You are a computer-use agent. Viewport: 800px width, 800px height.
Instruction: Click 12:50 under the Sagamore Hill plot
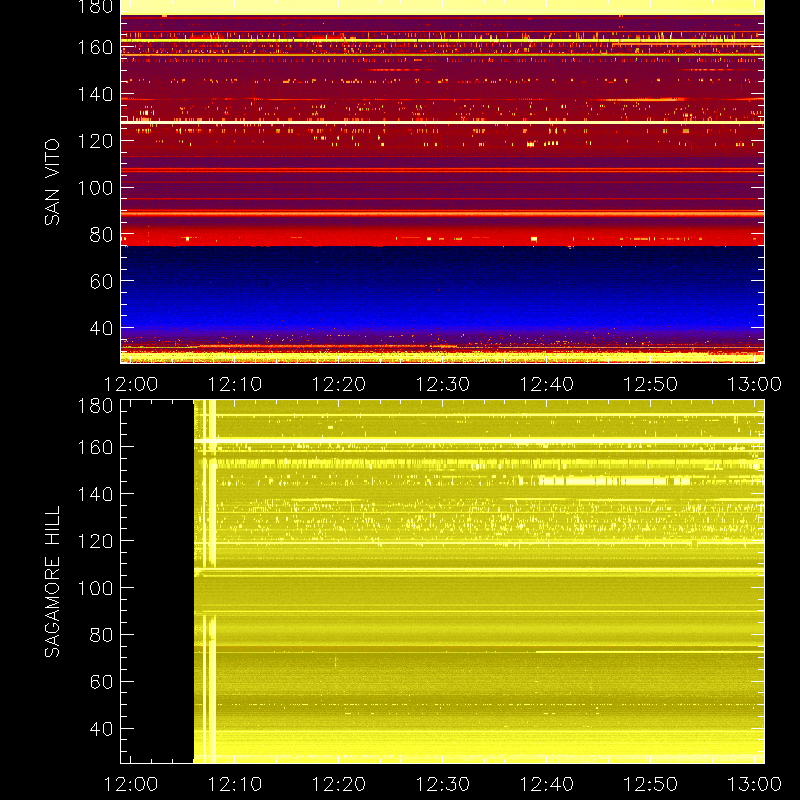[x=651, y=784]
